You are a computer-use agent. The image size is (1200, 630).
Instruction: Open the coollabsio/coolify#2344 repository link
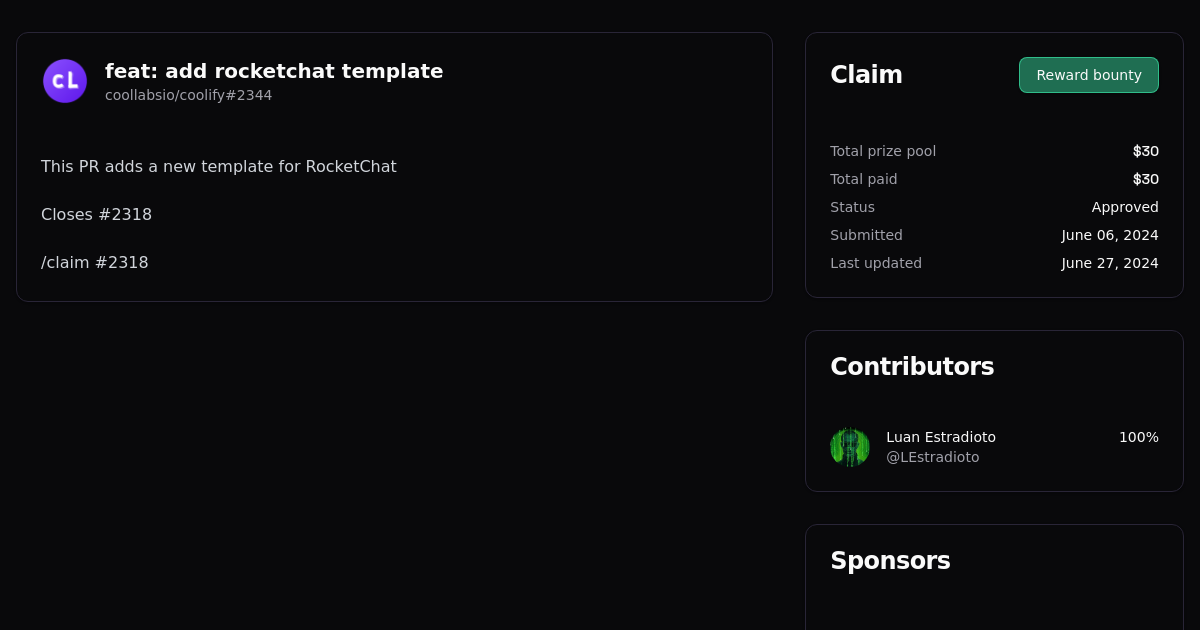point(188,95)
